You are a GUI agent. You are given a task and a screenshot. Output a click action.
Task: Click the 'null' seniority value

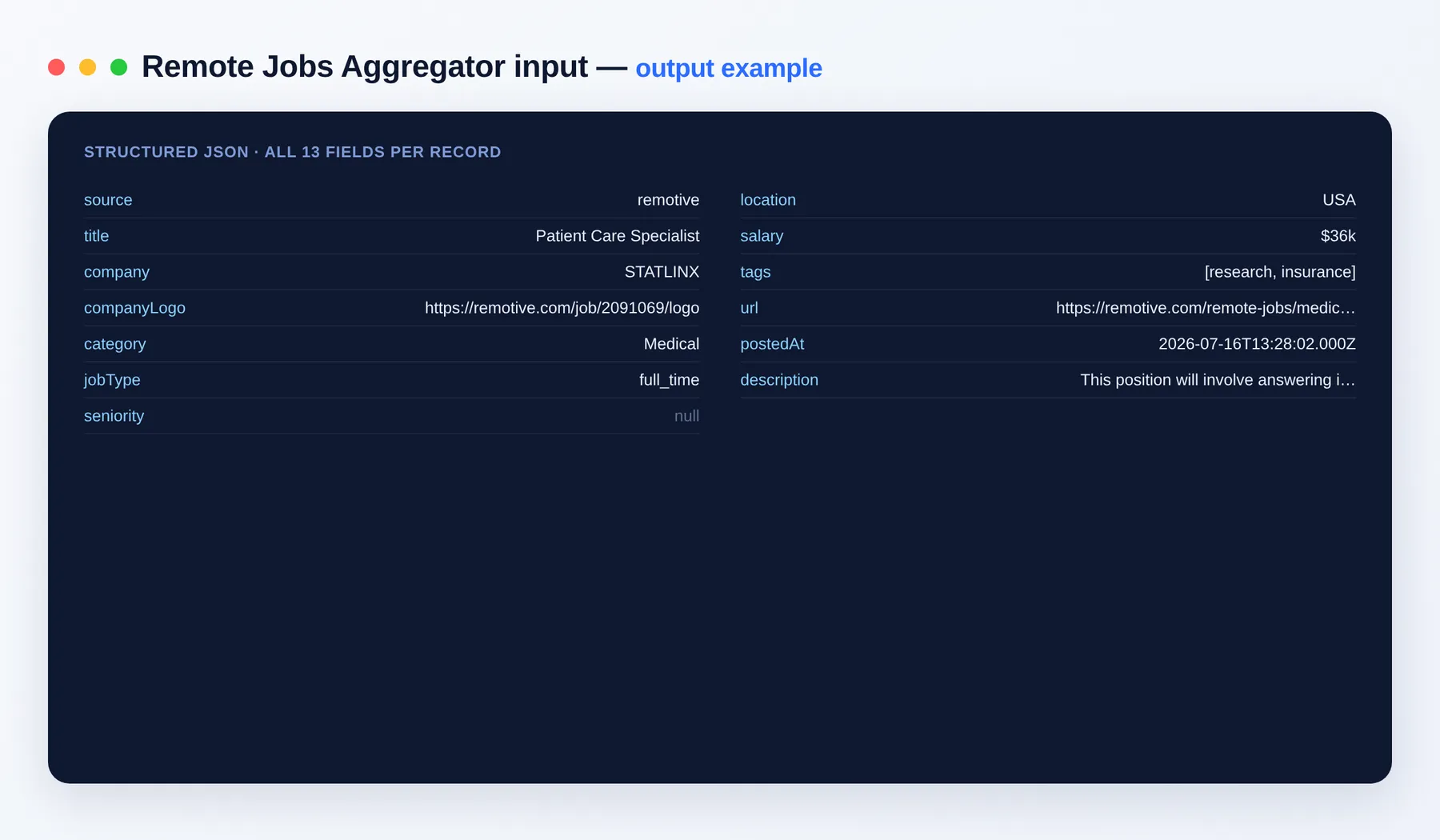686,416
